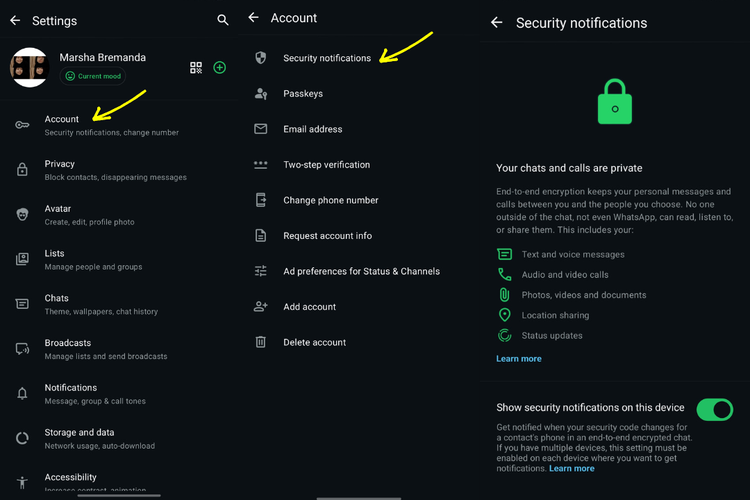The width and height of the screenshot is (750, 500).
Task: Open the Accessibility settings entry
Action: pos(119,480)
